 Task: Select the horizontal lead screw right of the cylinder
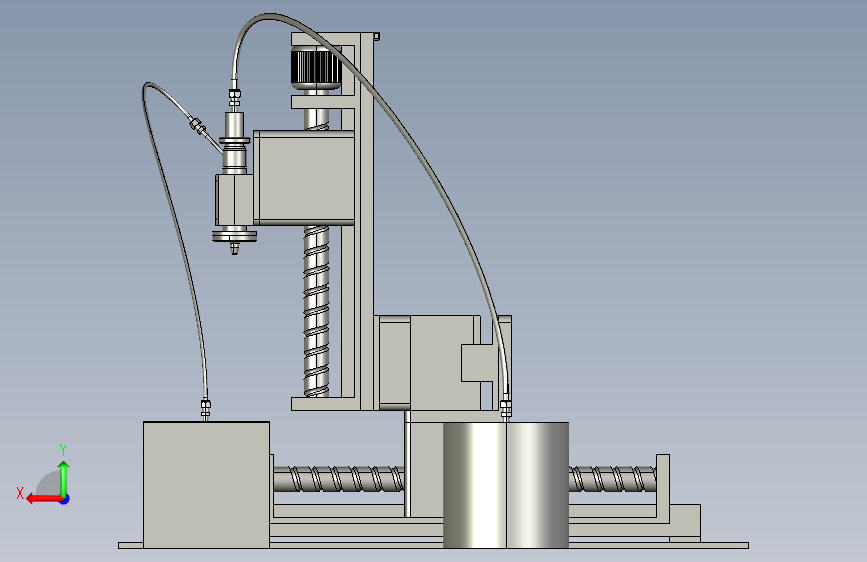point(613,479)
